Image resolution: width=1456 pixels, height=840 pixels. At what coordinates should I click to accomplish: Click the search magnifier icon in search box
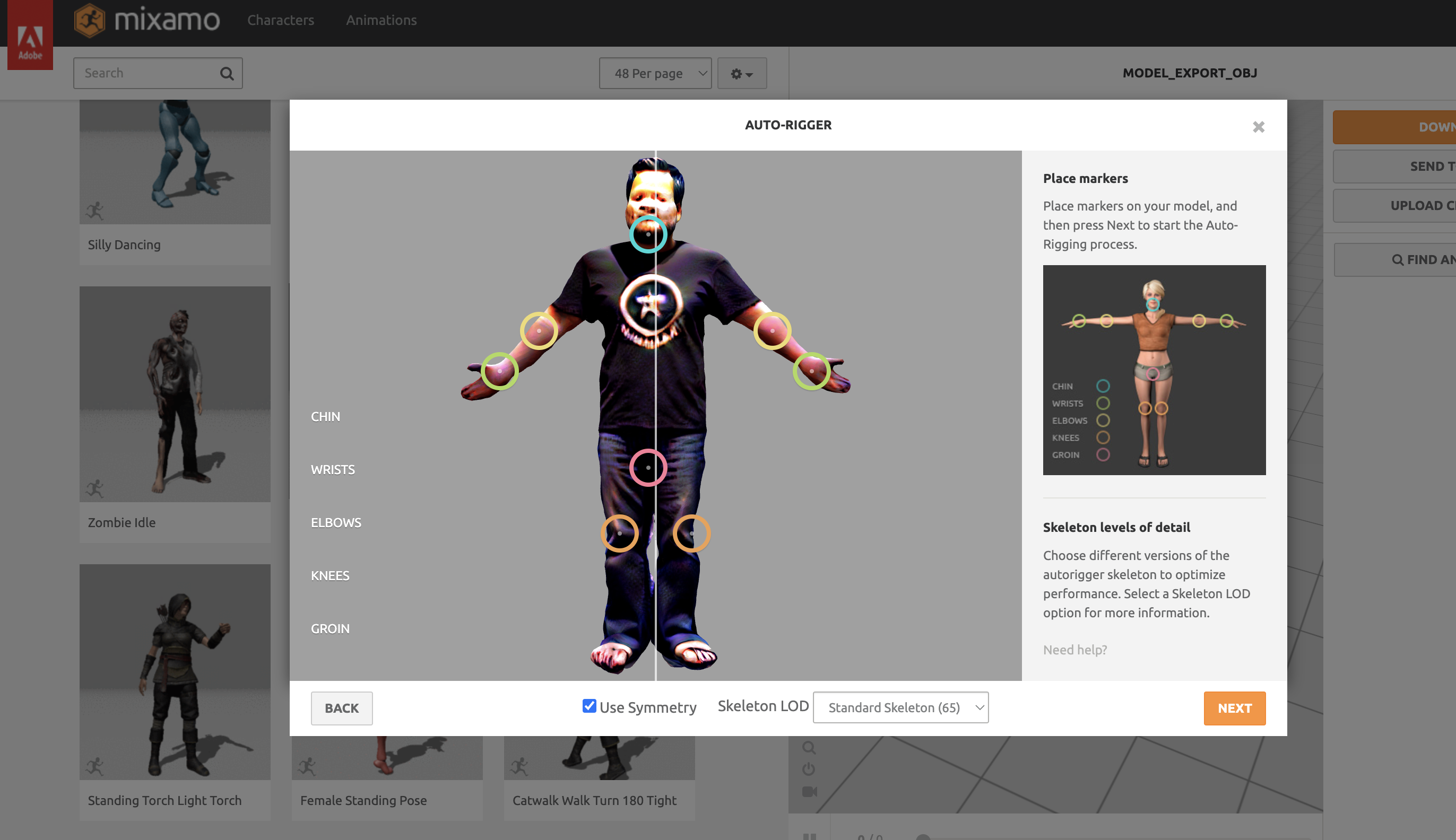227,73
